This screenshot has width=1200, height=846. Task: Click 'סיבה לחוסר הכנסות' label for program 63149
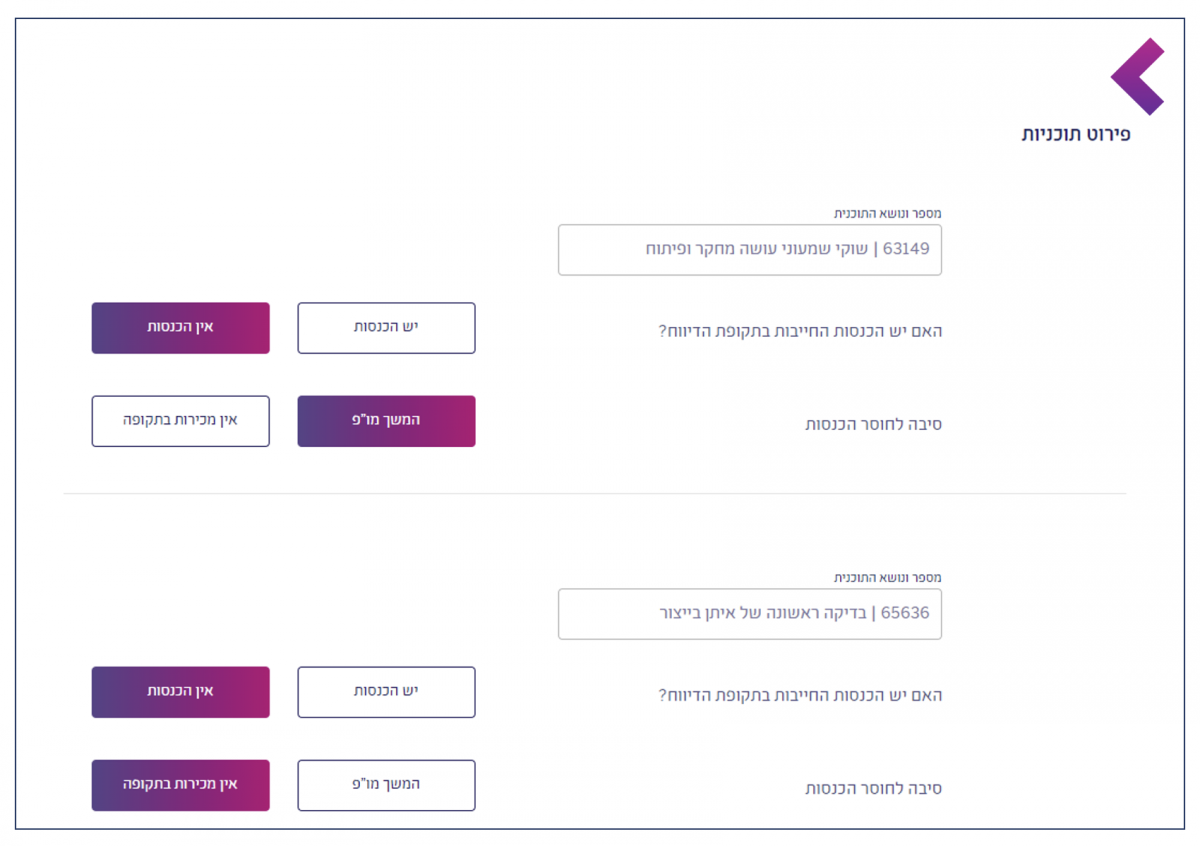click(x=873, y=424)
